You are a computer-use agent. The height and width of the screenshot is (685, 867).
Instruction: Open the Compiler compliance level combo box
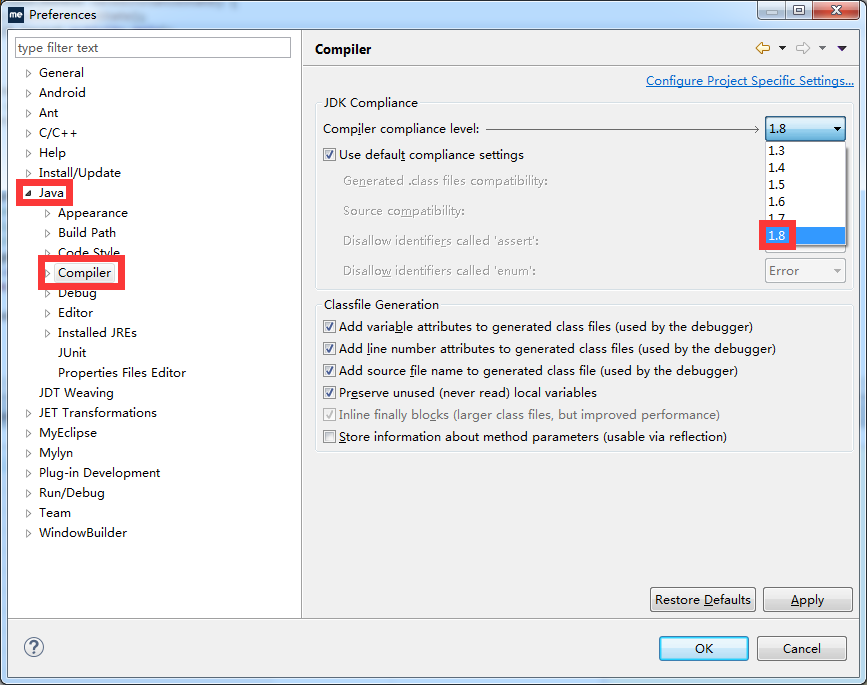805,129
